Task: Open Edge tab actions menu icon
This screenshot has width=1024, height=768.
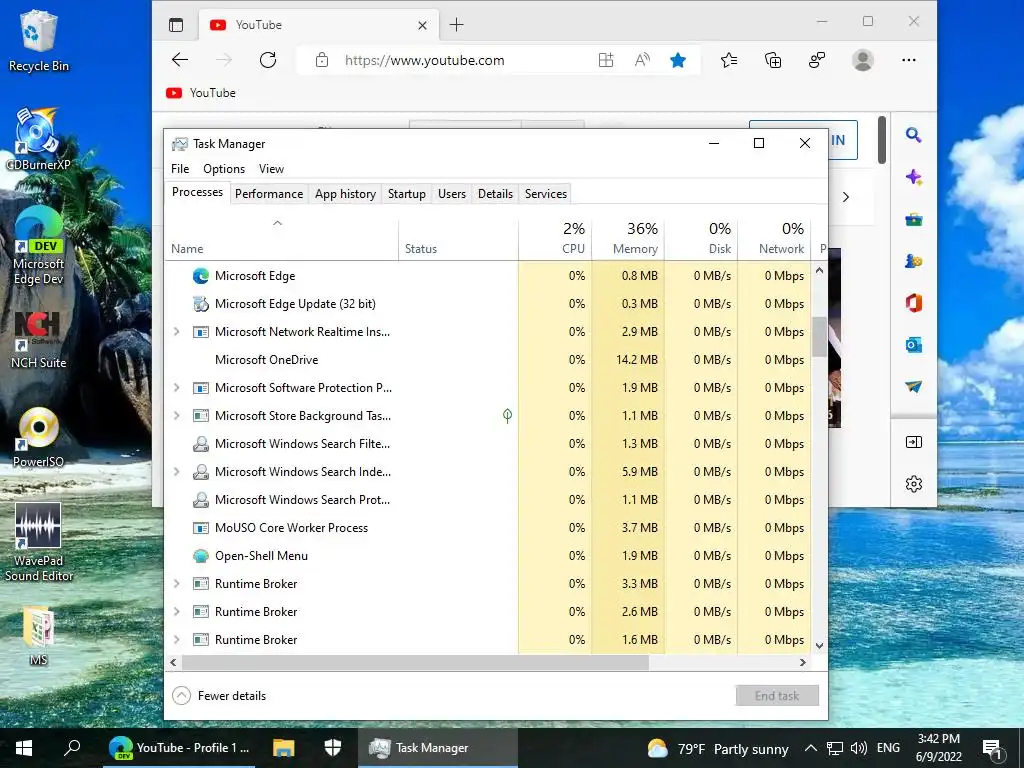Action: (176, 25)
